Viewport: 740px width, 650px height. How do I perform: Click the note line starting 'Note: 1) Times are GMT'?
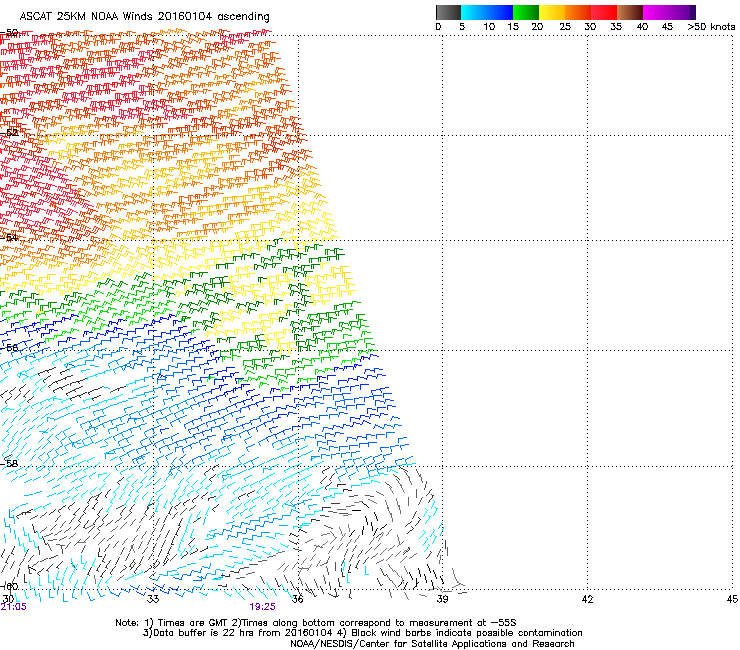pyautogui.click(x=316, y=623)
